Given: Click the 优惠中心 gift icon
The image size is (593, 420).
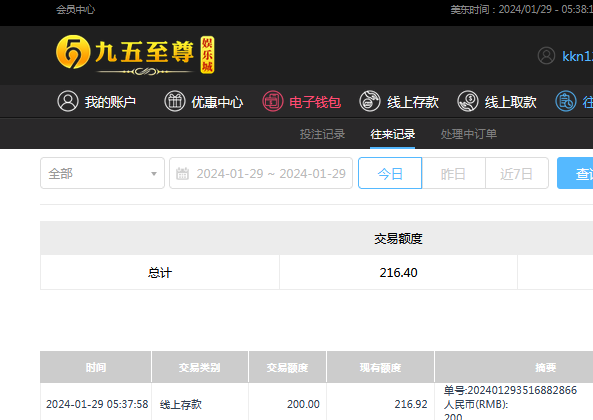Looking at the screenshot, I should [x=175, y=101].
